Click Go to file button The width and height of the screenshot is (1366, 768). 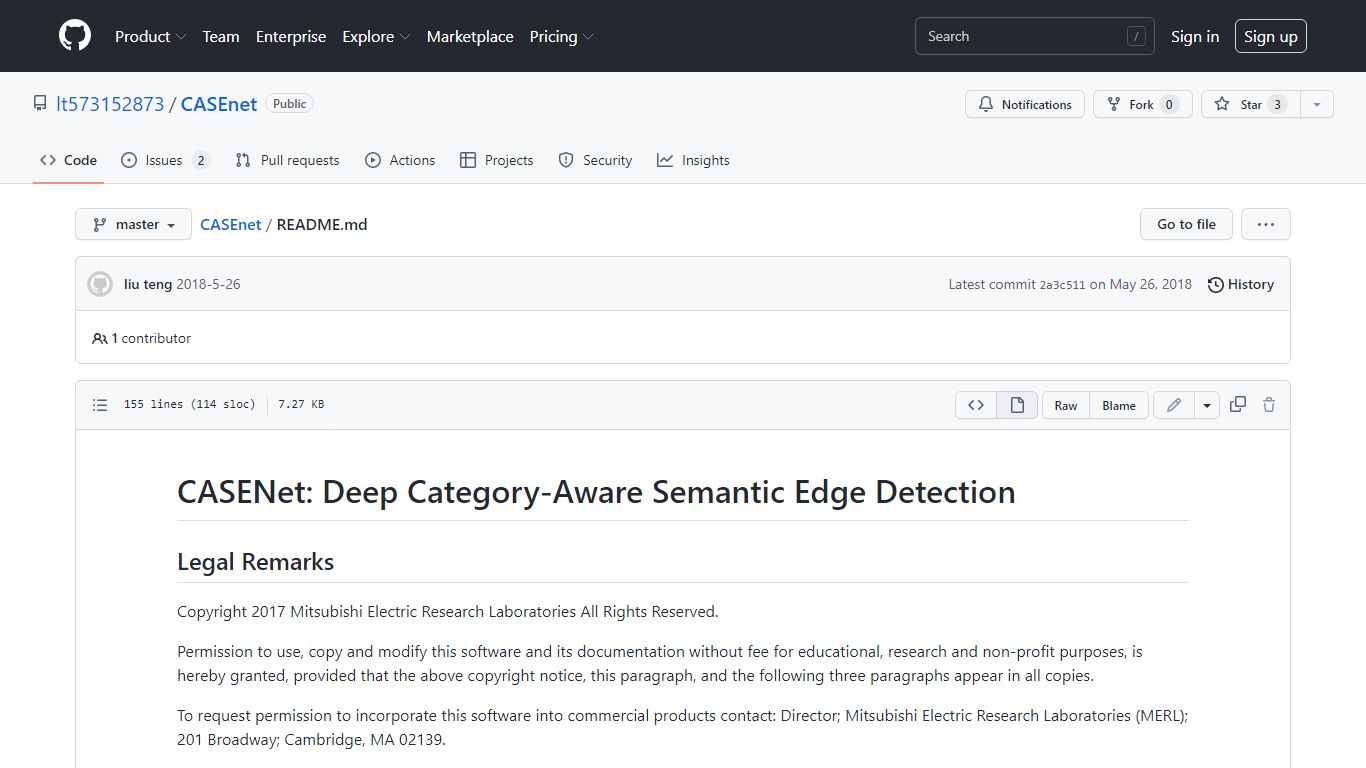point(1186,224)
